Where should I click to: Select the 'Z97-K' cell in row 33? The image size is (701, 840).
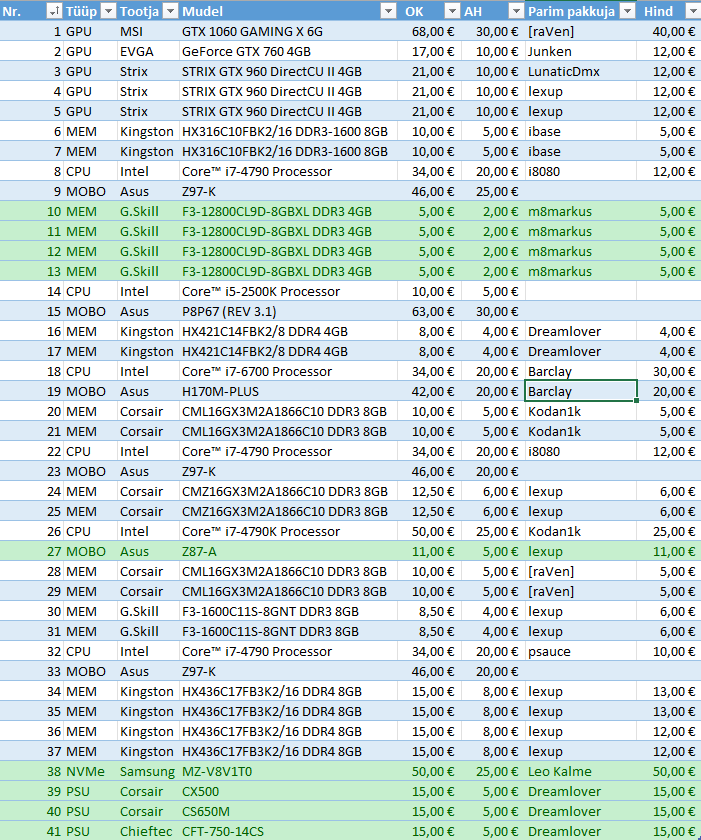tap(288, 672)
